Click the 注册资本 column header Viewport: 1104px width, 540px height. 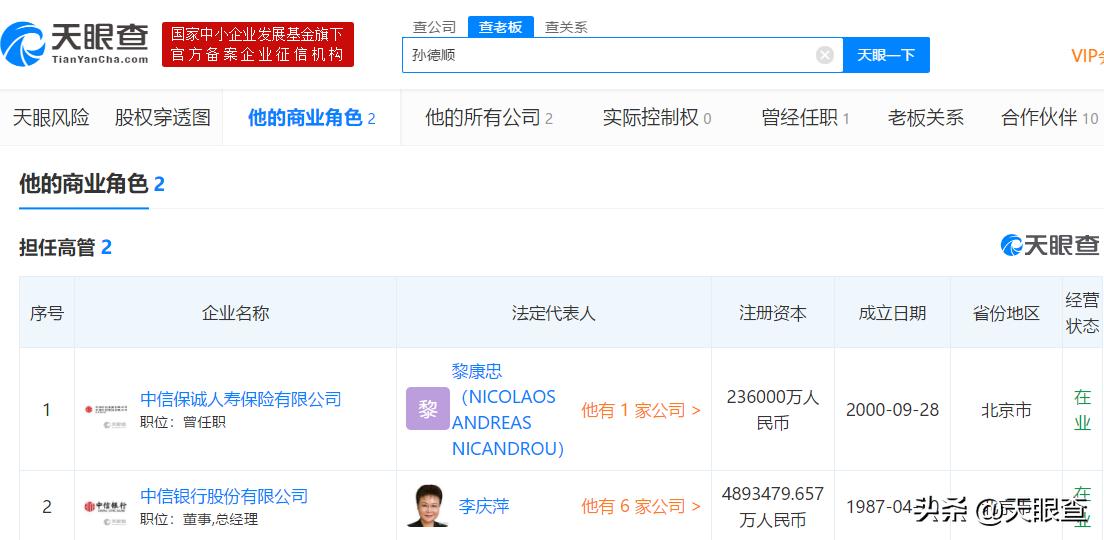[772, 313]
